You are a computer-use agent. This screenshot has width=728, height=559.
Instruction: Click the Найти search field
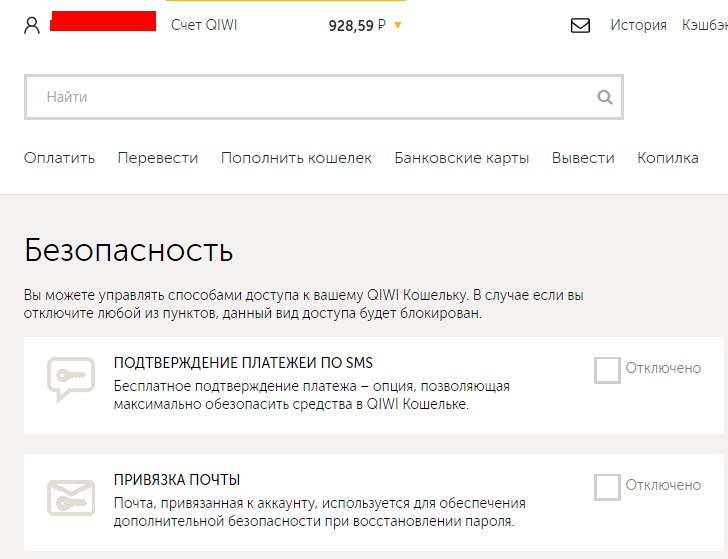tap(310, 98)
